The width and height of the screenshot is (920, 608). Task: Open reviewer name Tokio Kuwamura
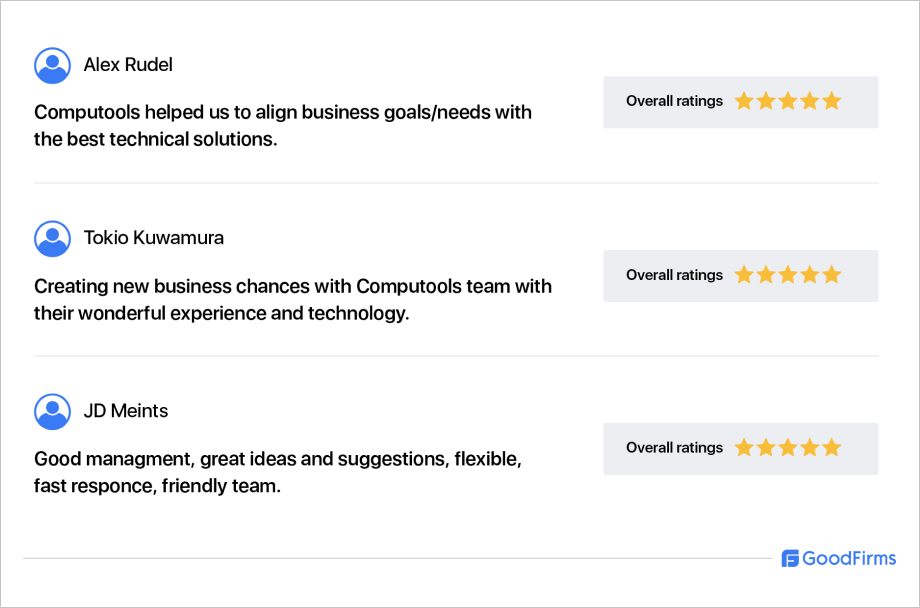point(154,238)
